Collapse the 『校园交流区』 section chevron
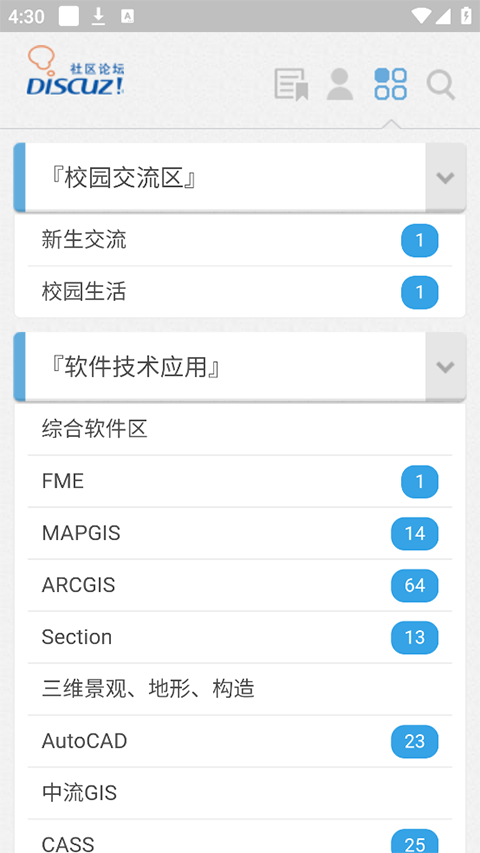This screenshot has width=480, height=853. click(x=446, y=177)
